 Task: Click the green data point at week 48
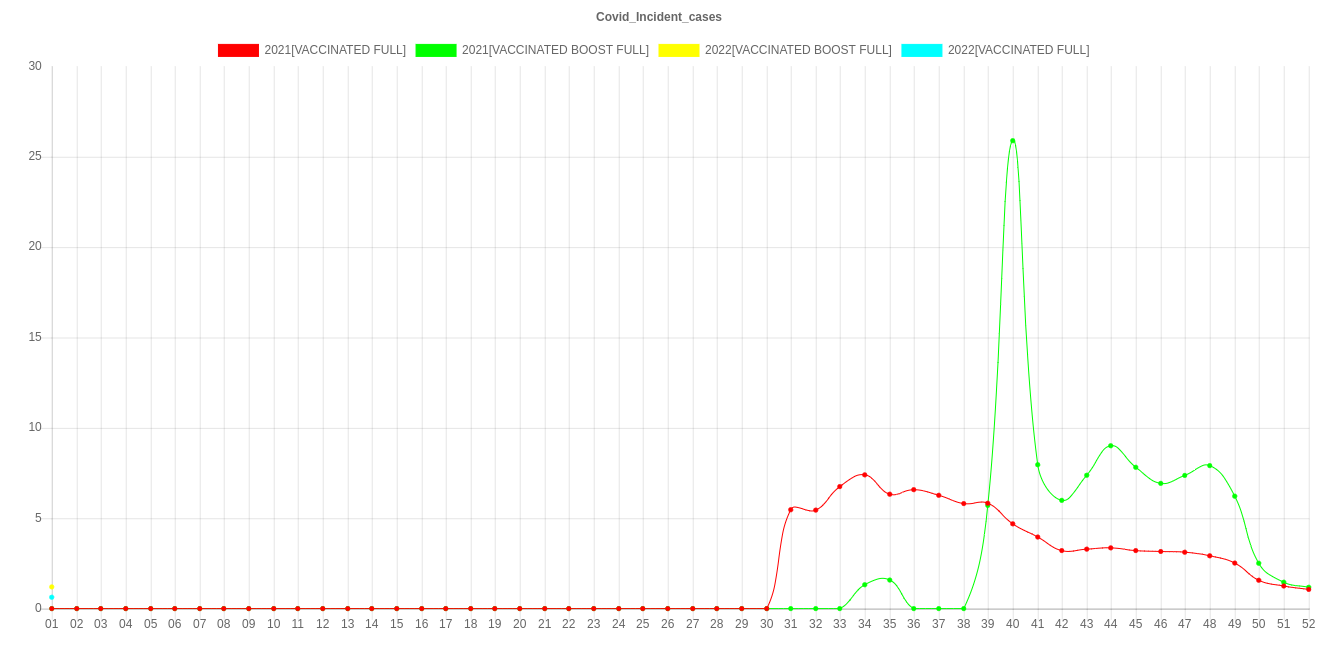tap(1210, 465)
